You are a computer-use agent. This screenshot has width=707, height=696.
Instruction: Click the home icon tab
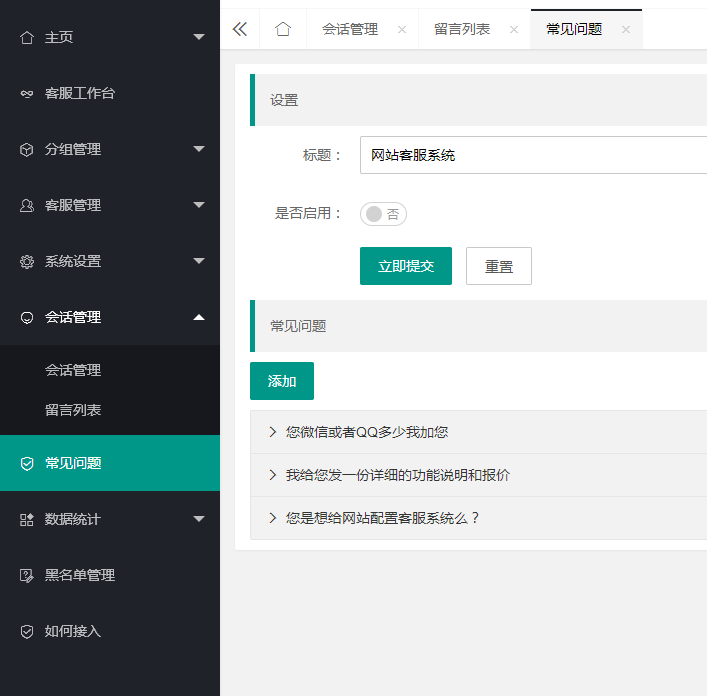283,29
